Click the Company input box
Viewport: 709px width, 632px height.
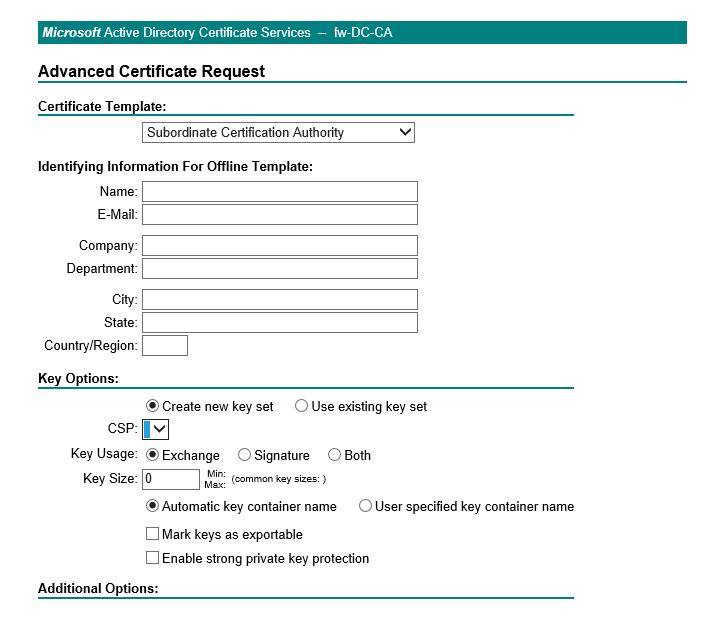280,245
